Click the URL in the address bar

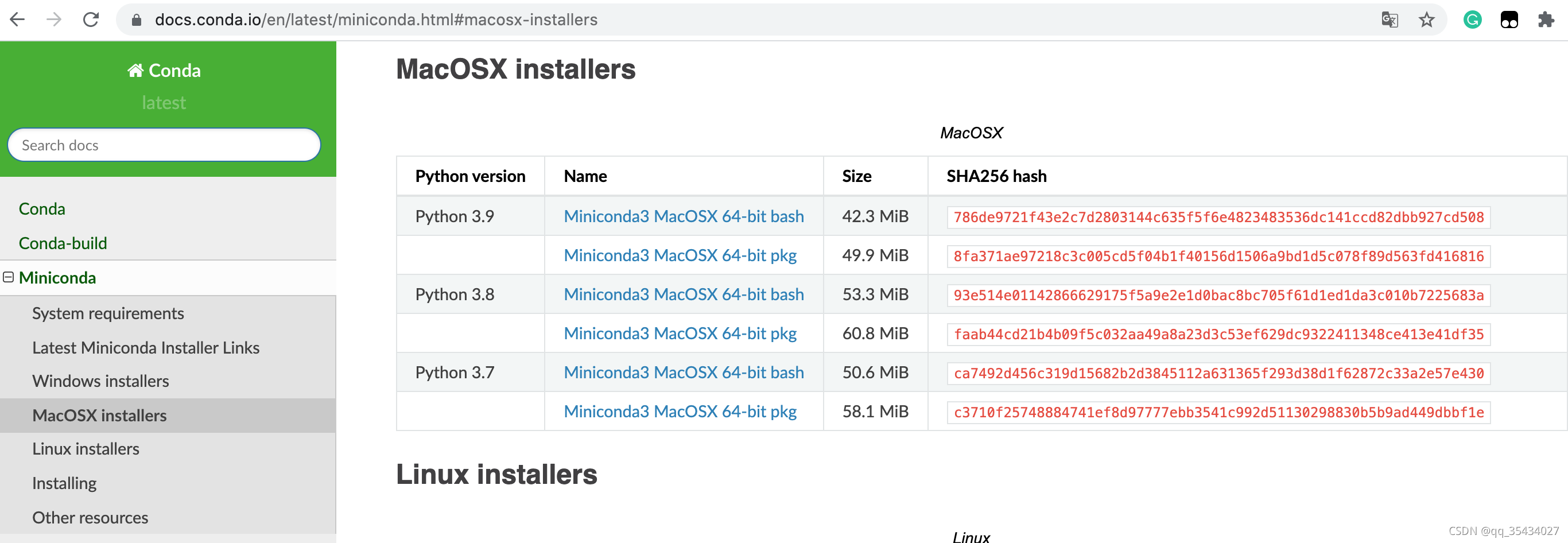376,20
